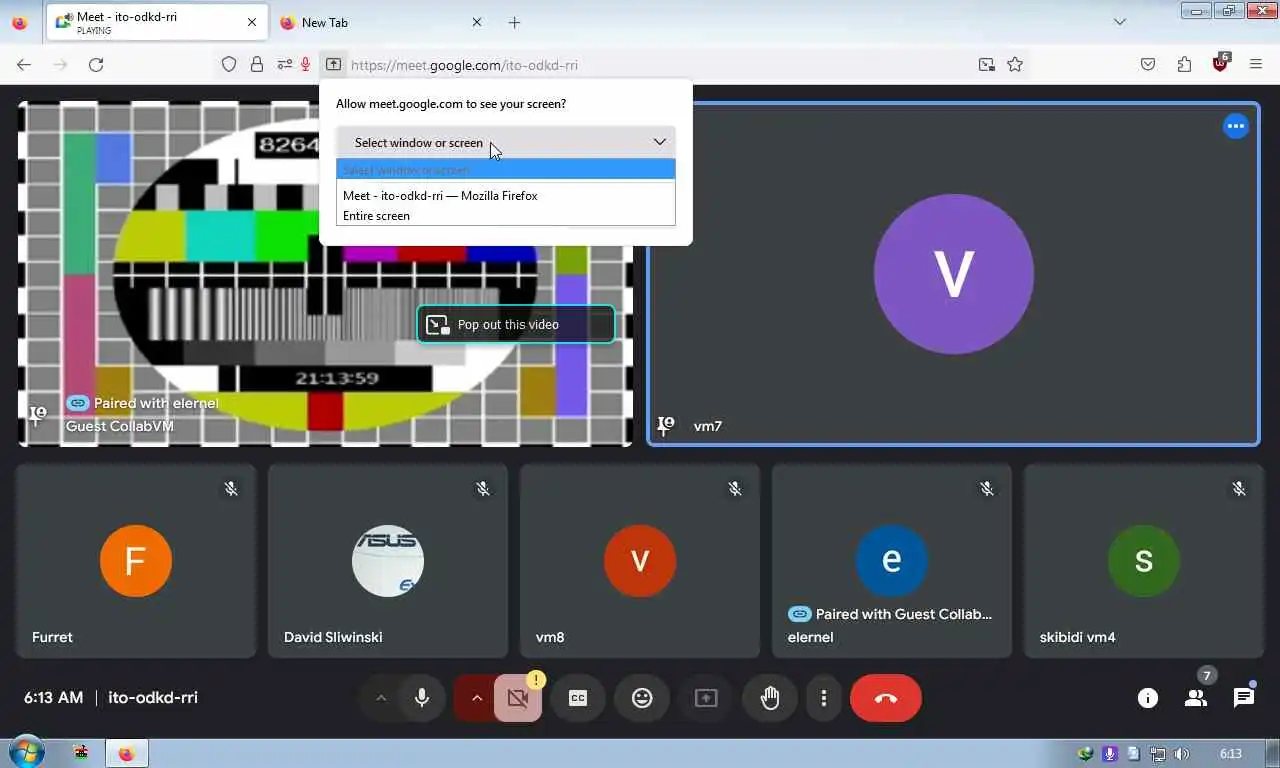Reload the page with the refresh icon
1280x768 pixels.
point(96,65)
